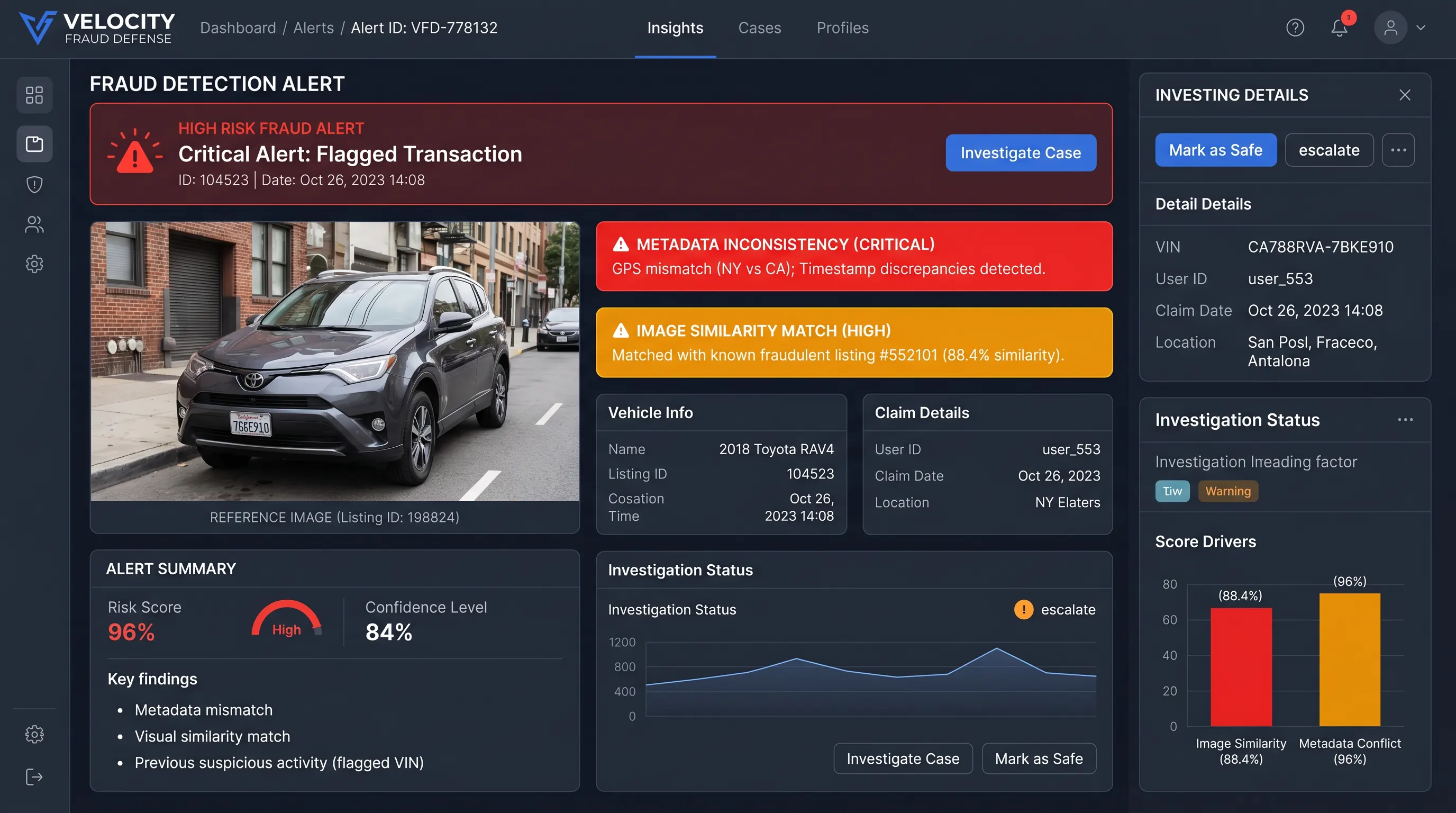
Task: Click the Claim Date Oct 26, 2023 14:08 value
Action: click(1315, 310)
